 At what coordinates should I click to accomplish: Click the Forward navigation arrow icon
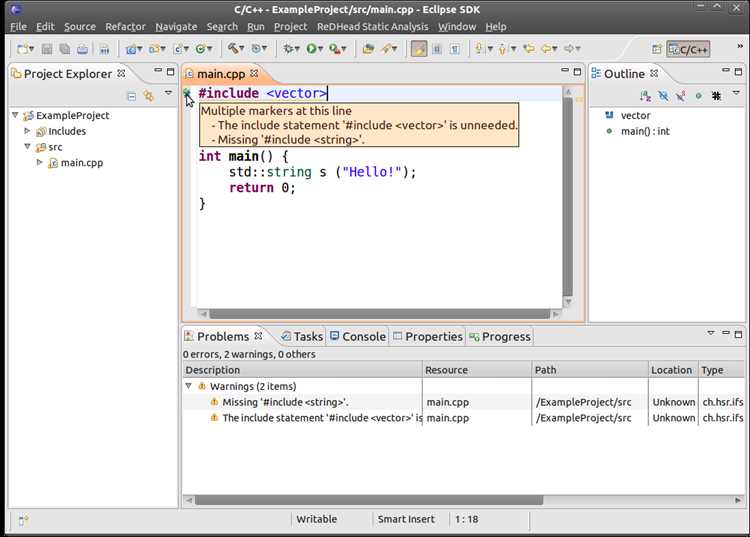(569, 49)
